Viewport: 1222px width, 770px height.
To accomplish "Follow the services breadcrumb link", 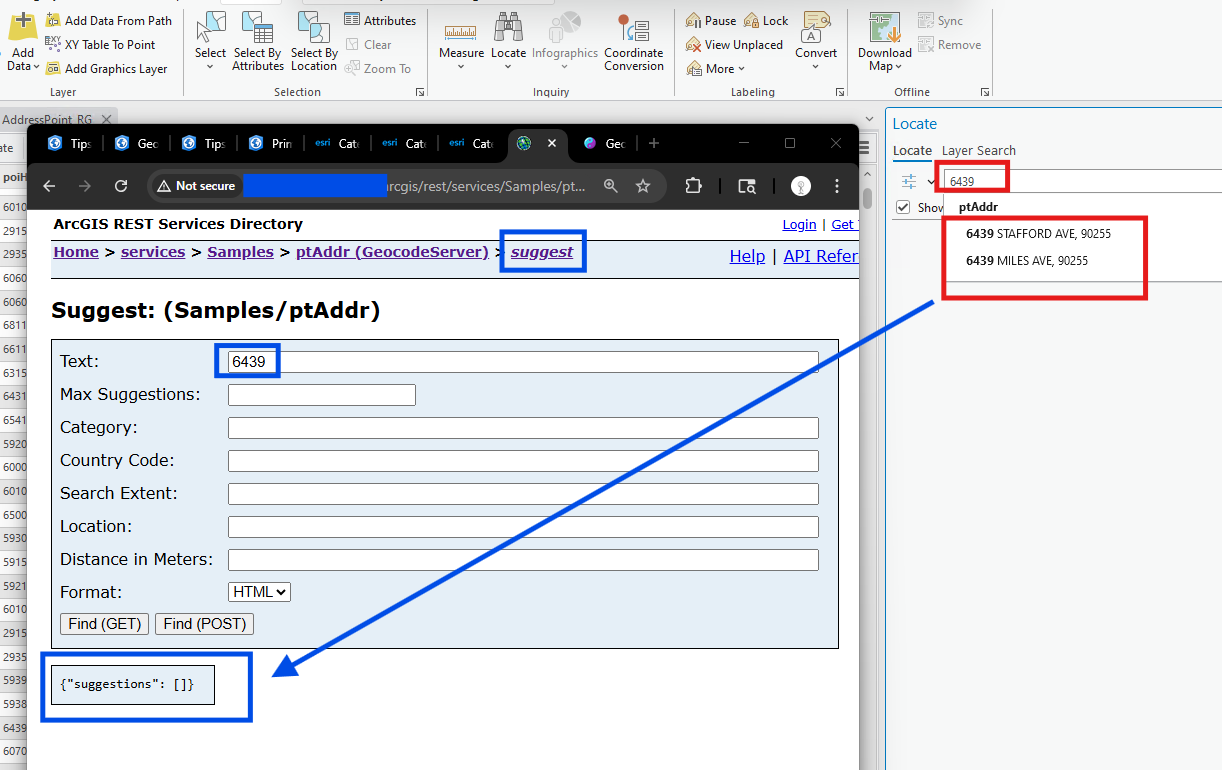I will coord(153,252).
